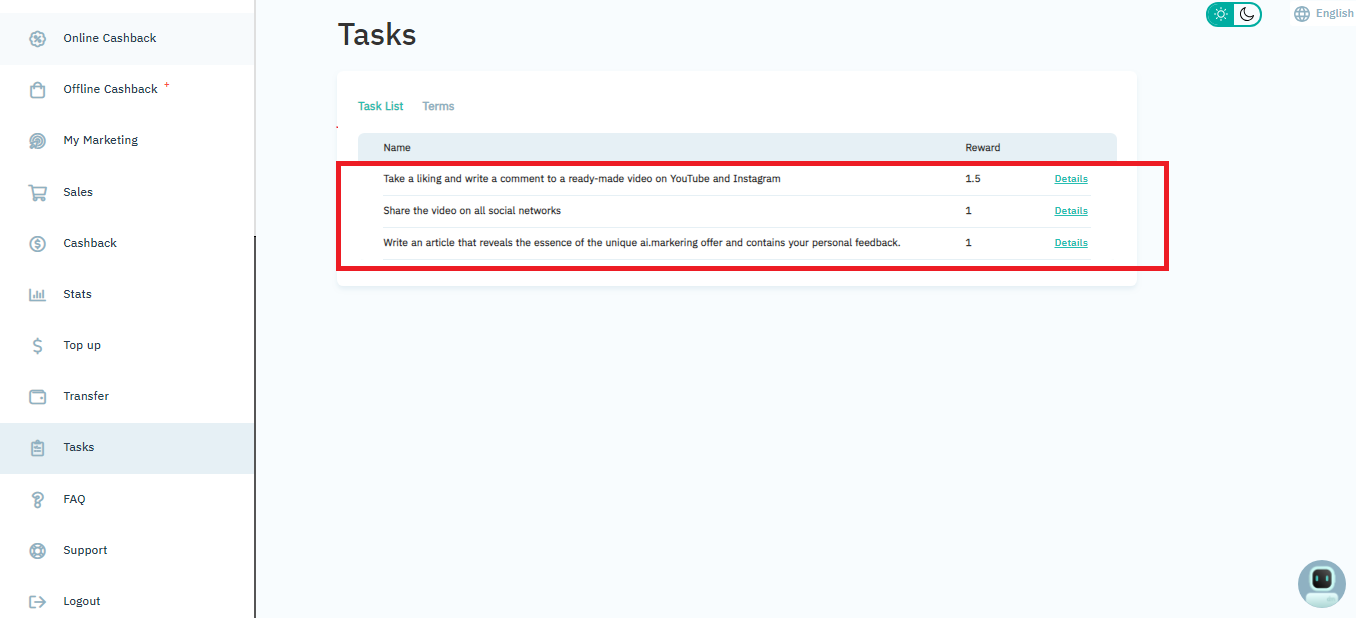
Task: Open the chatbot robot assistant
Action: click(x=1322, y=584)
